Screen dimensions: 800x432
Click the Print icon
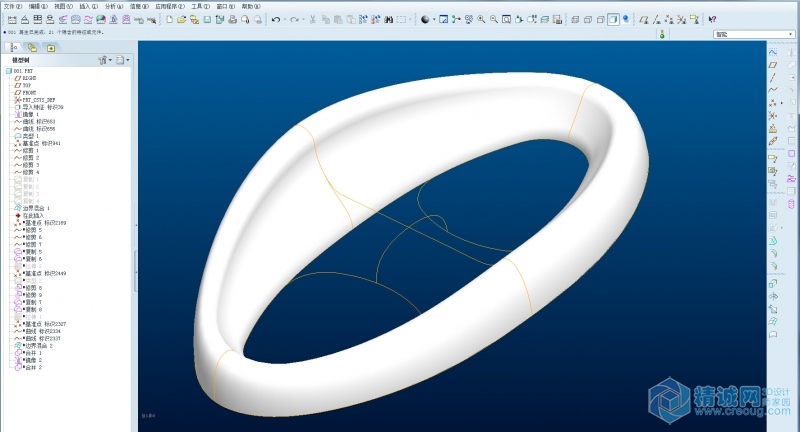pos(233,19)
